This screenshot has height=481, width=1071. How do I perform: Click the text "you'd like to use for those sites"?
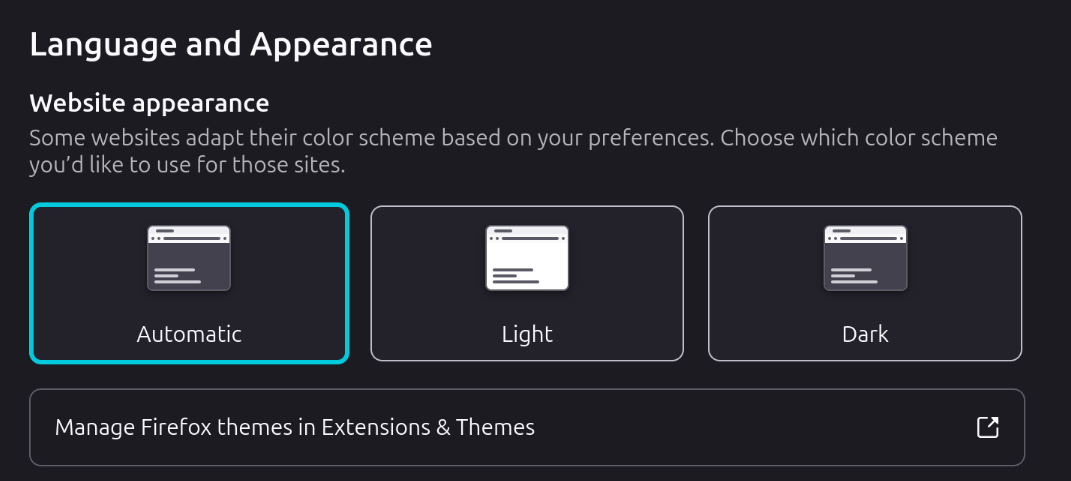(x=187, y=165)
